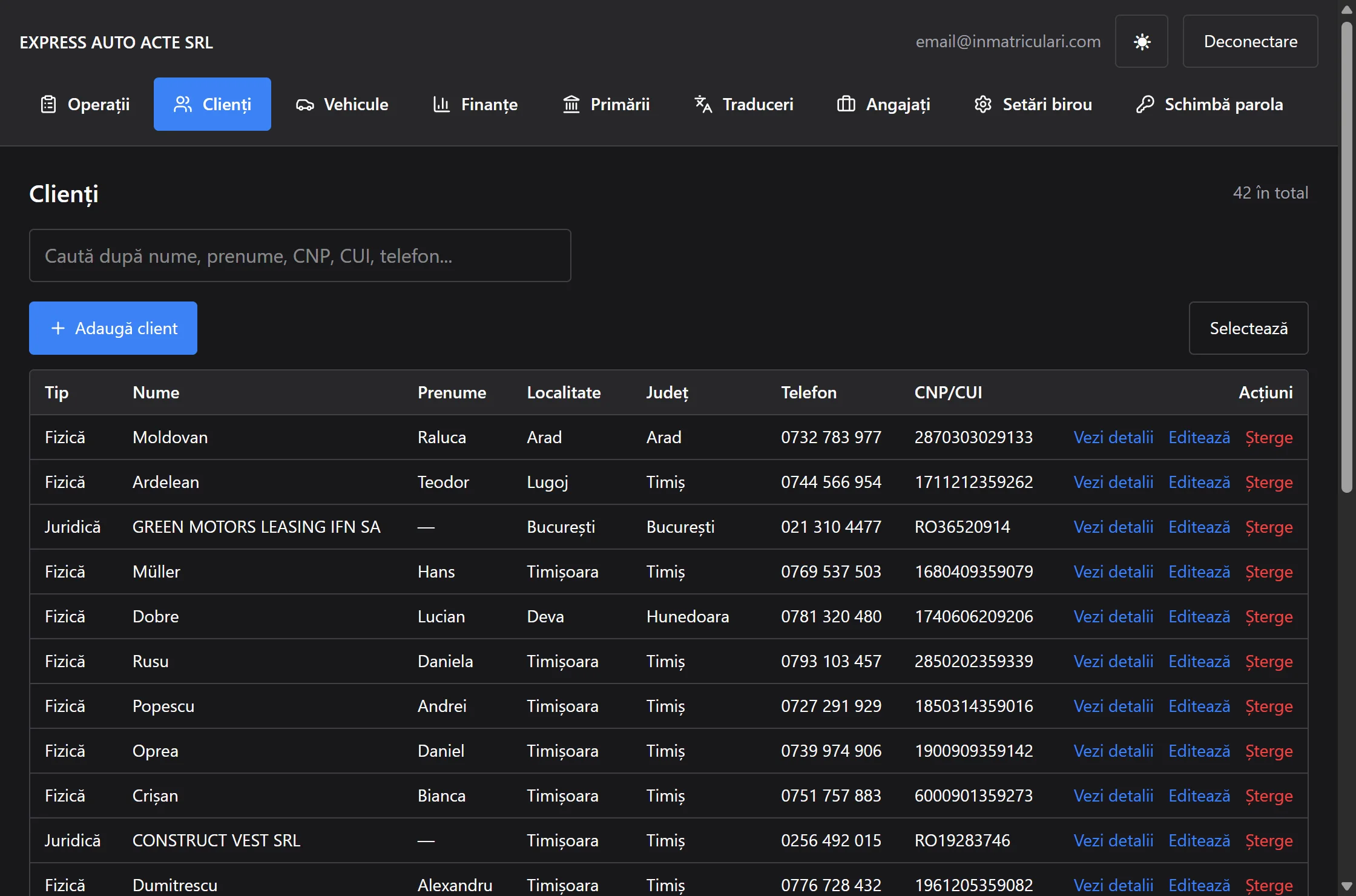Click the Schimbă parola key icon
Image resolution: width=1356 pixels, height=896 pixels.
pos(1145,104)
